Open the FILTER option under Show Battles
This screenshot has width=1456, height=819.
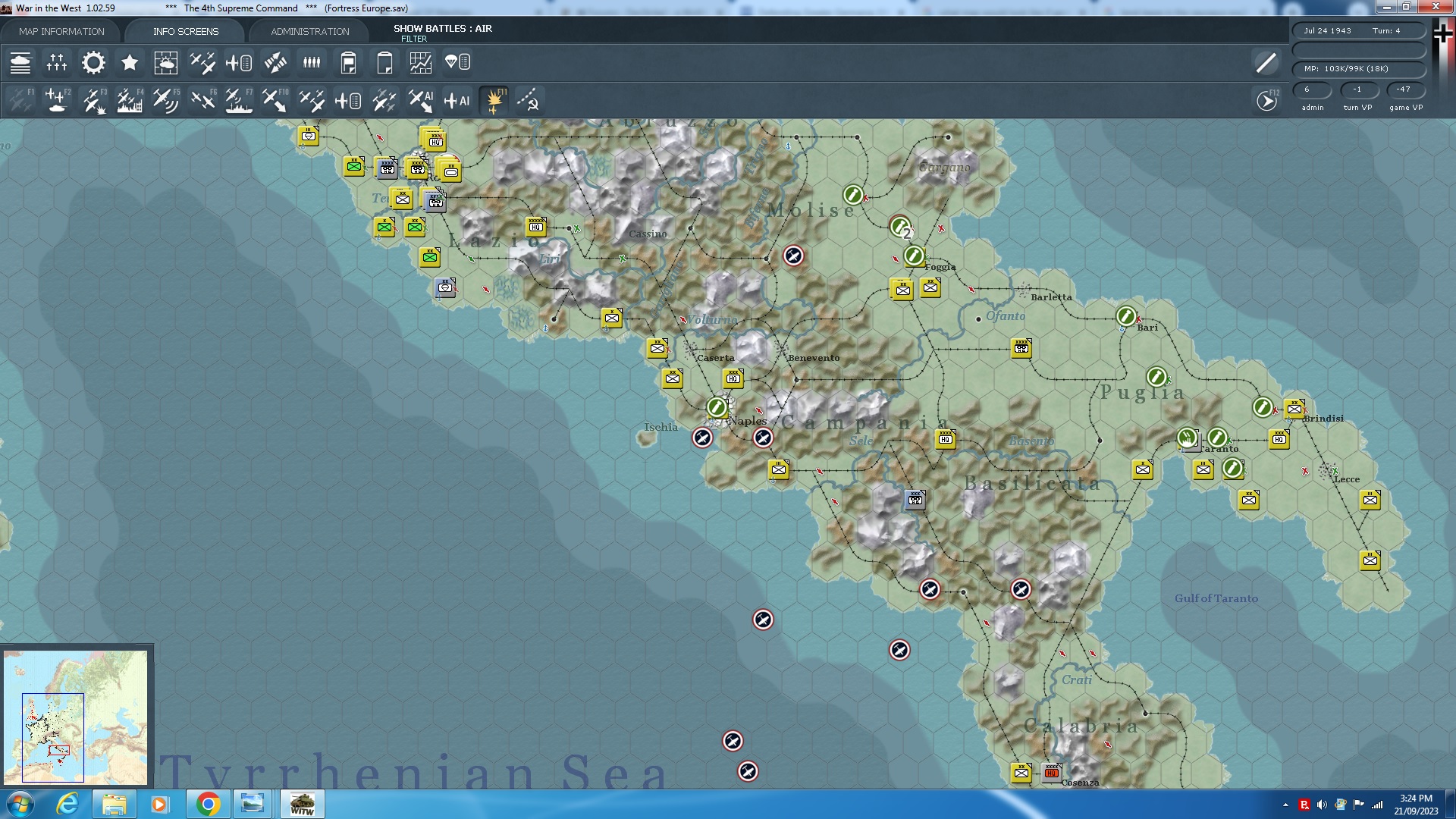tap(413, 39)
